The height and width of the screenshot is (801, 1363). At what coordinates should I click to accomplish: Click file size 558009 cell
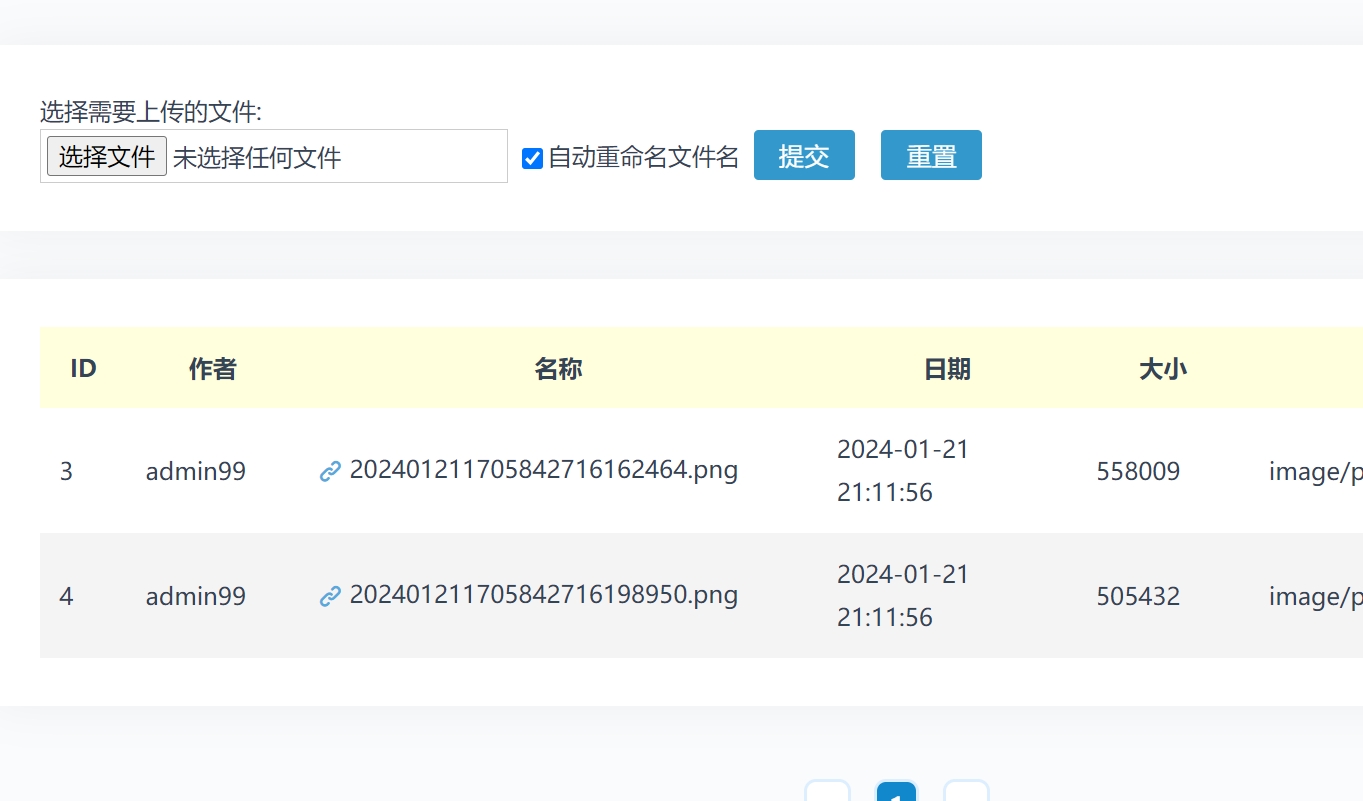coord(1138,471)
